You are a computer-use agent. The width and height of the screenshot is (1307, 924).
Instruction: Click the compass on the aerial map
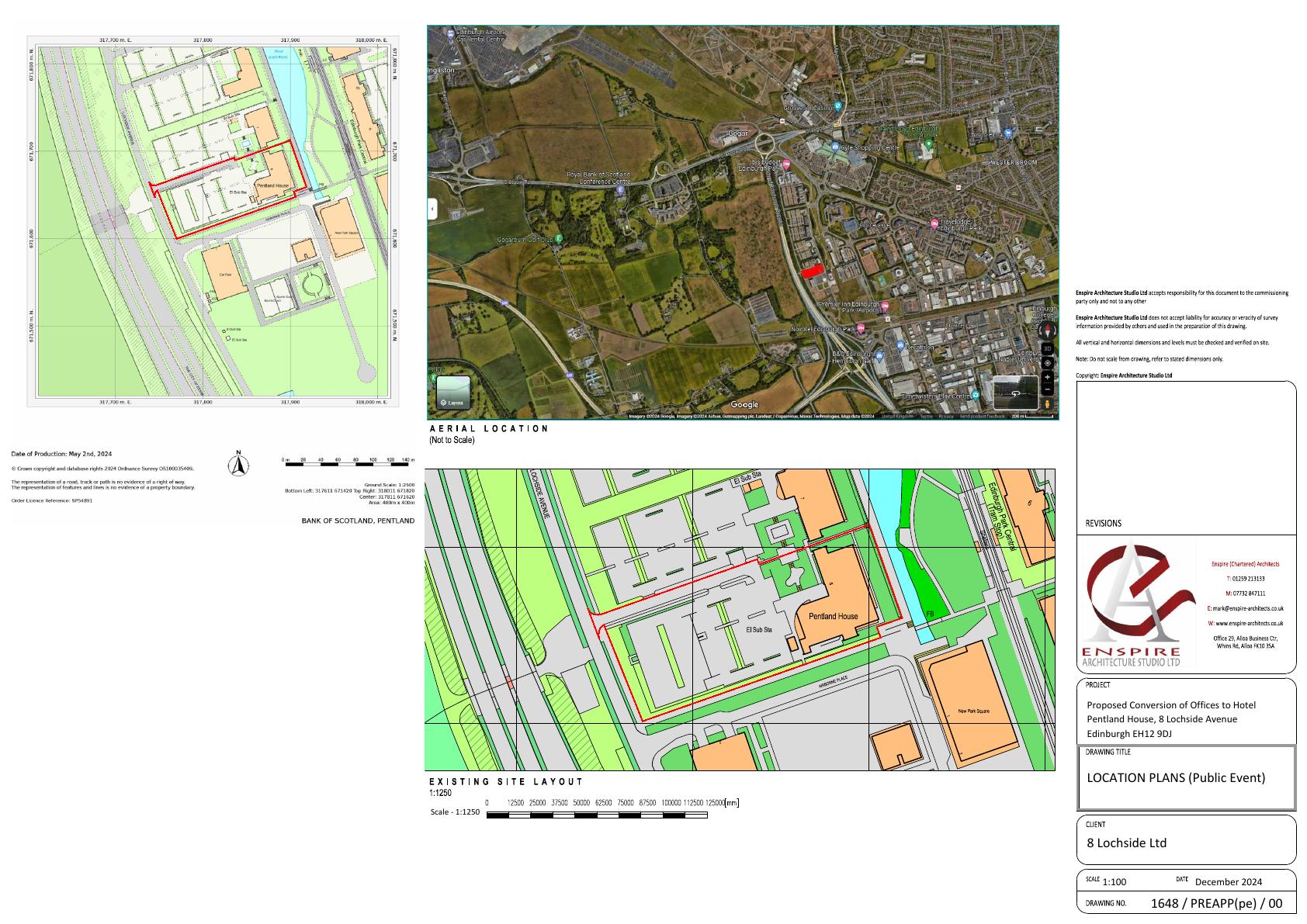click(1047, 332)
